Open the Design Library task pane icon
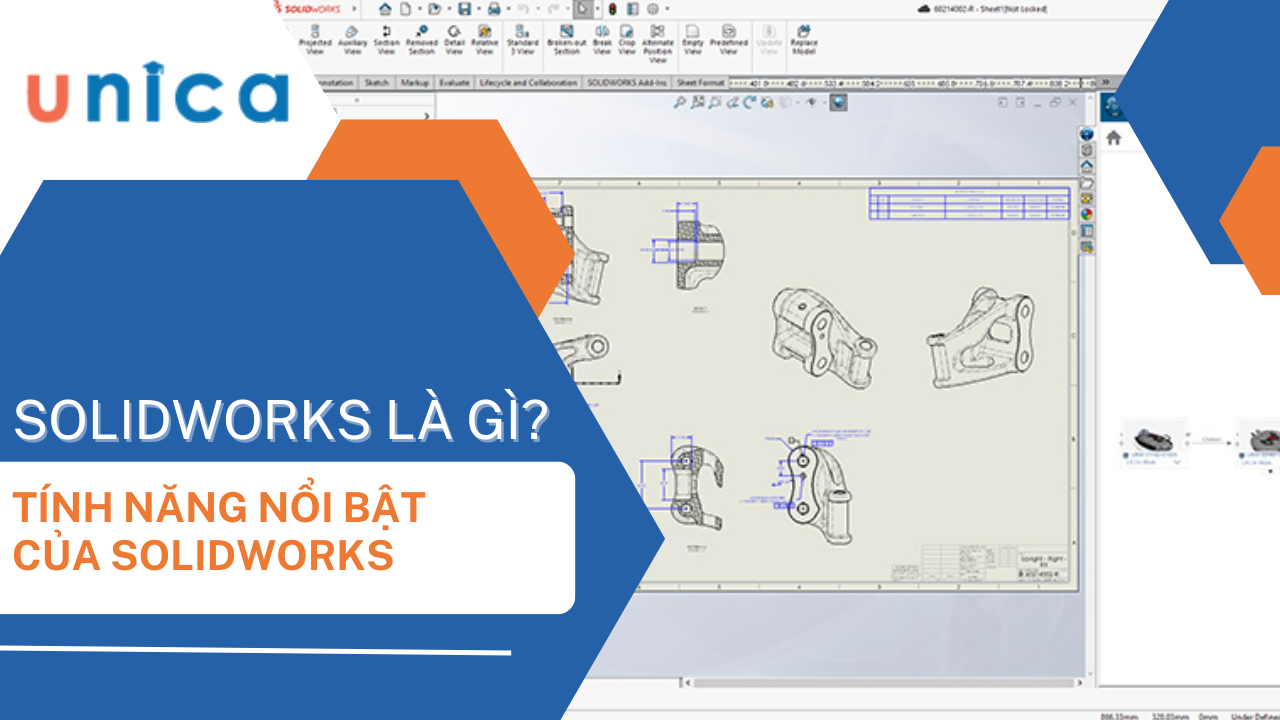This screenshot has width=1280, height=720. pyautogui.click(x=1087, y=150)
